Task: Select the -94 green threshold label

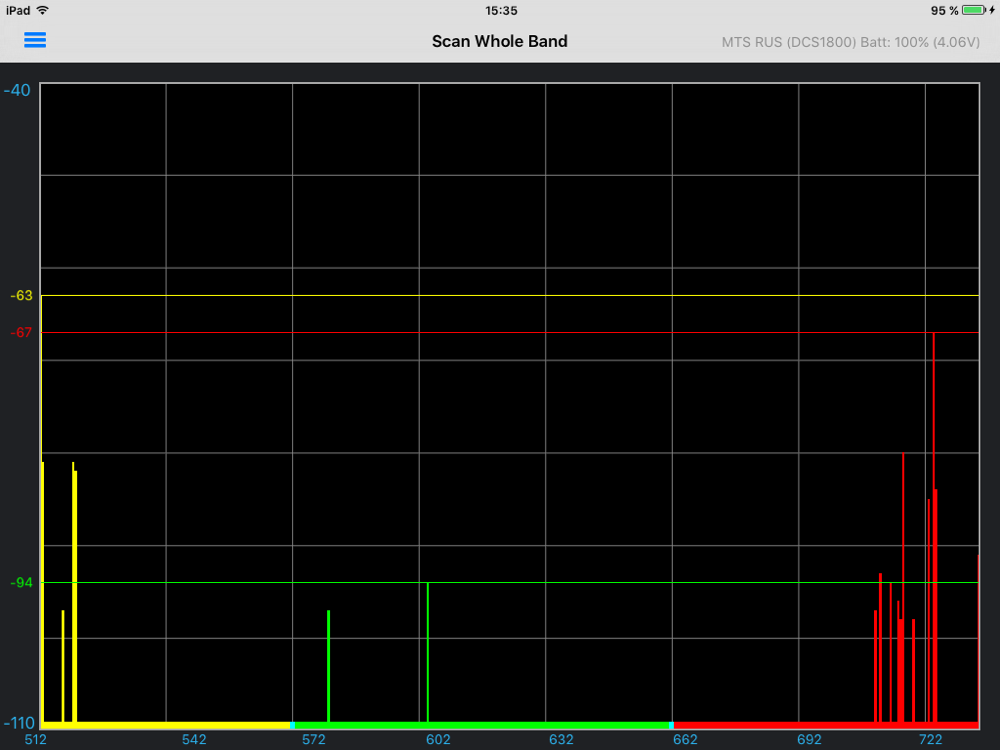Action: 21,583
